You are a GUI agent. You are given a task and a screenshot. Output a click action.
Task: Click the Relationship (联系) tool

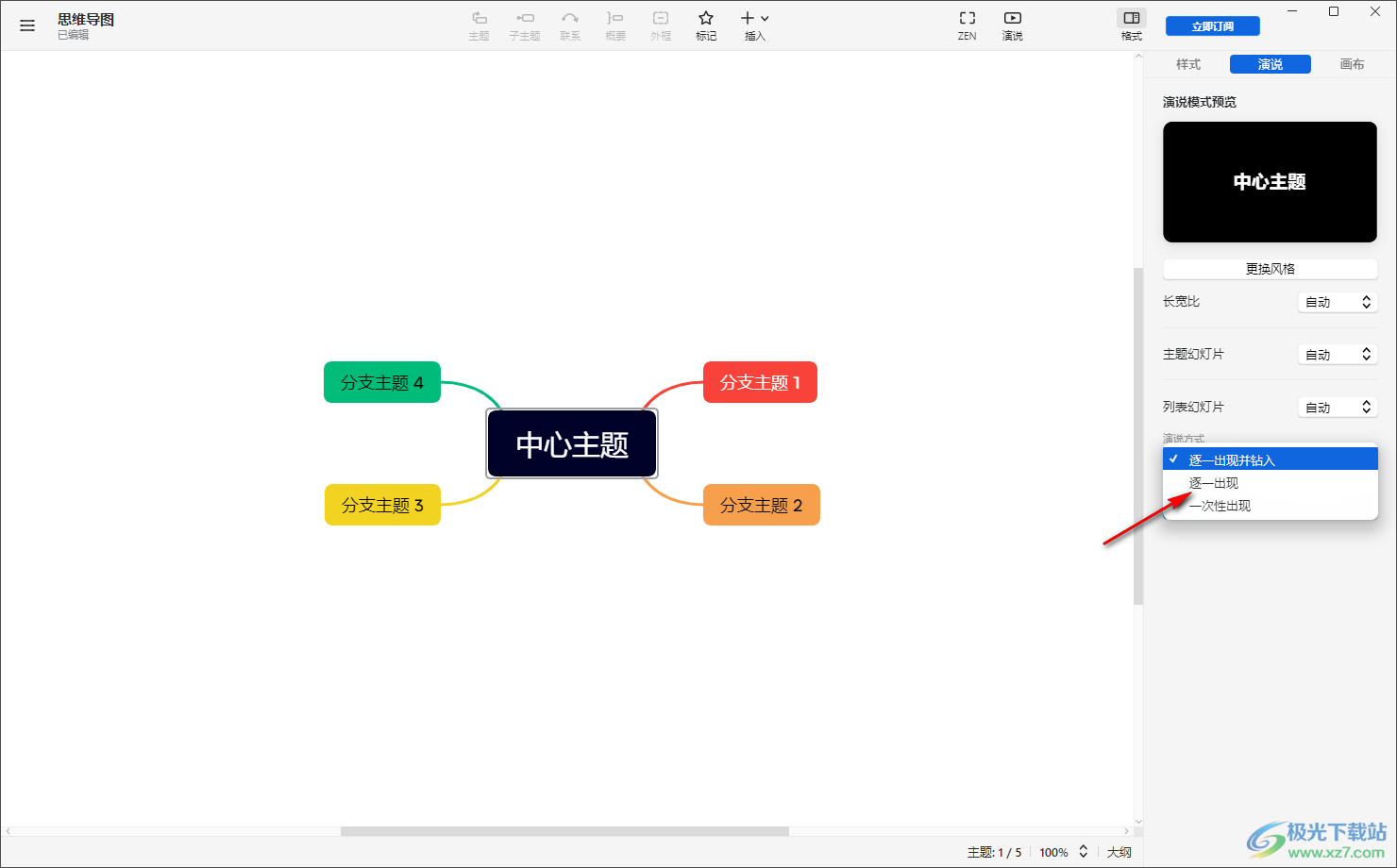(570, 25)
